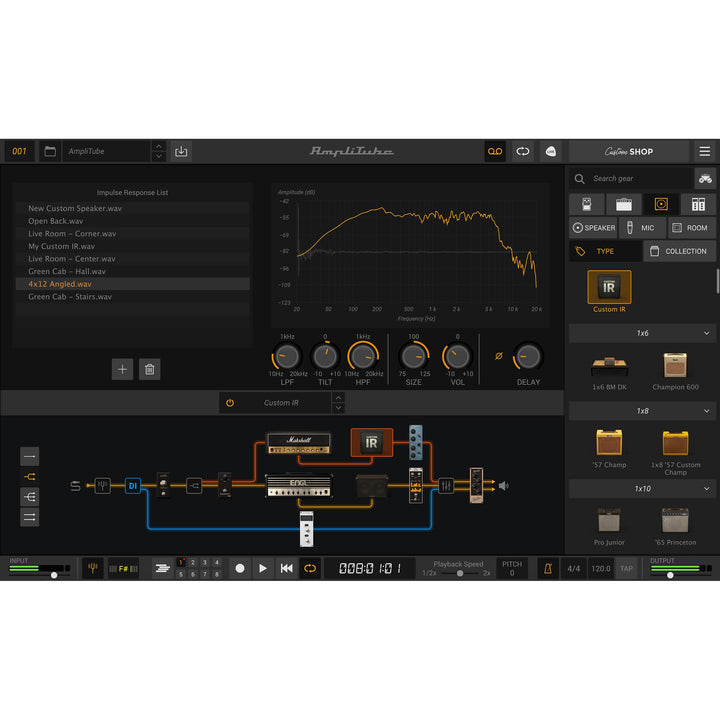The width and height of the screenshot is (720, 720).
Task: Toggle Custom IR power button
Action: pos(230,403)
